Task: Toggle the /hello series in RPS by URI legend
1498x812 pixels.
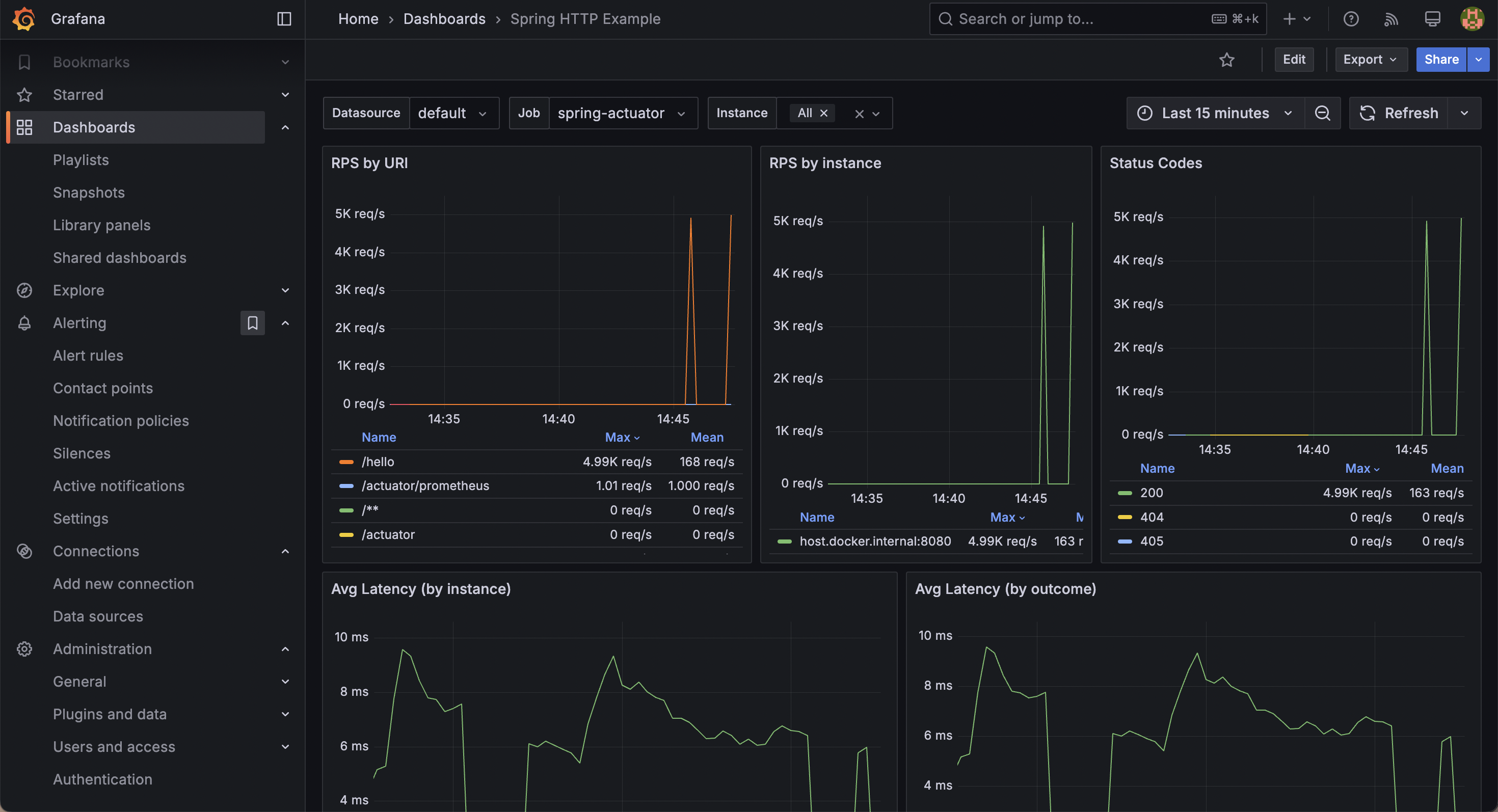Action: [378, 462]
